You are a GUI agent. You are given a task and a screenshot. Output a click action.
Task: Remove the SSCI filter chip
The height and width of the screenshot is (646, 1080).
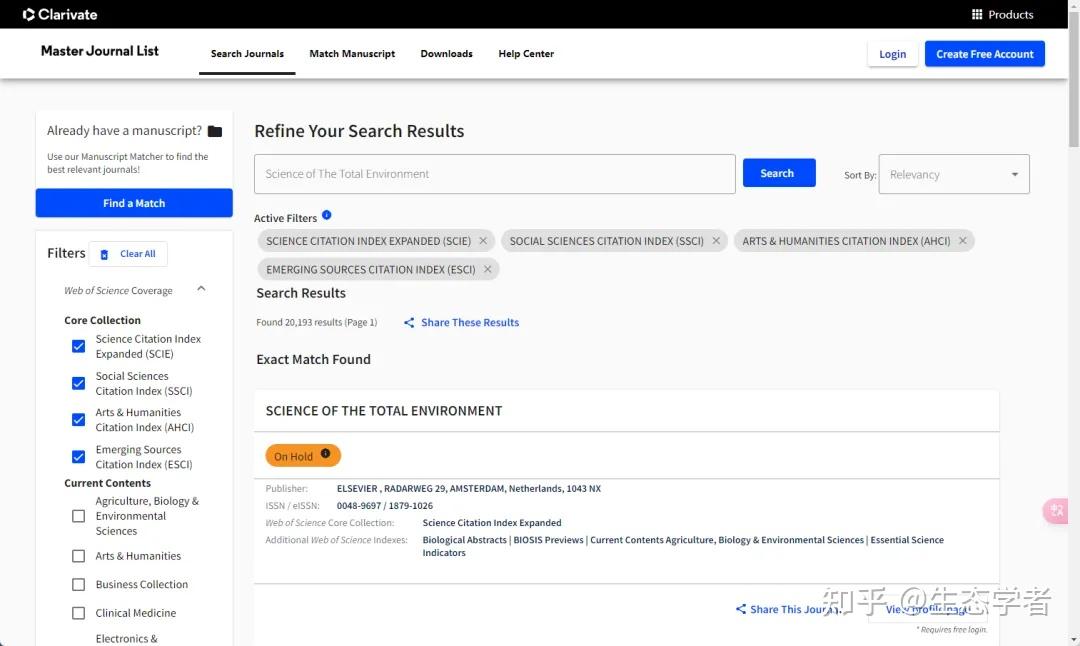click(716, 241)
